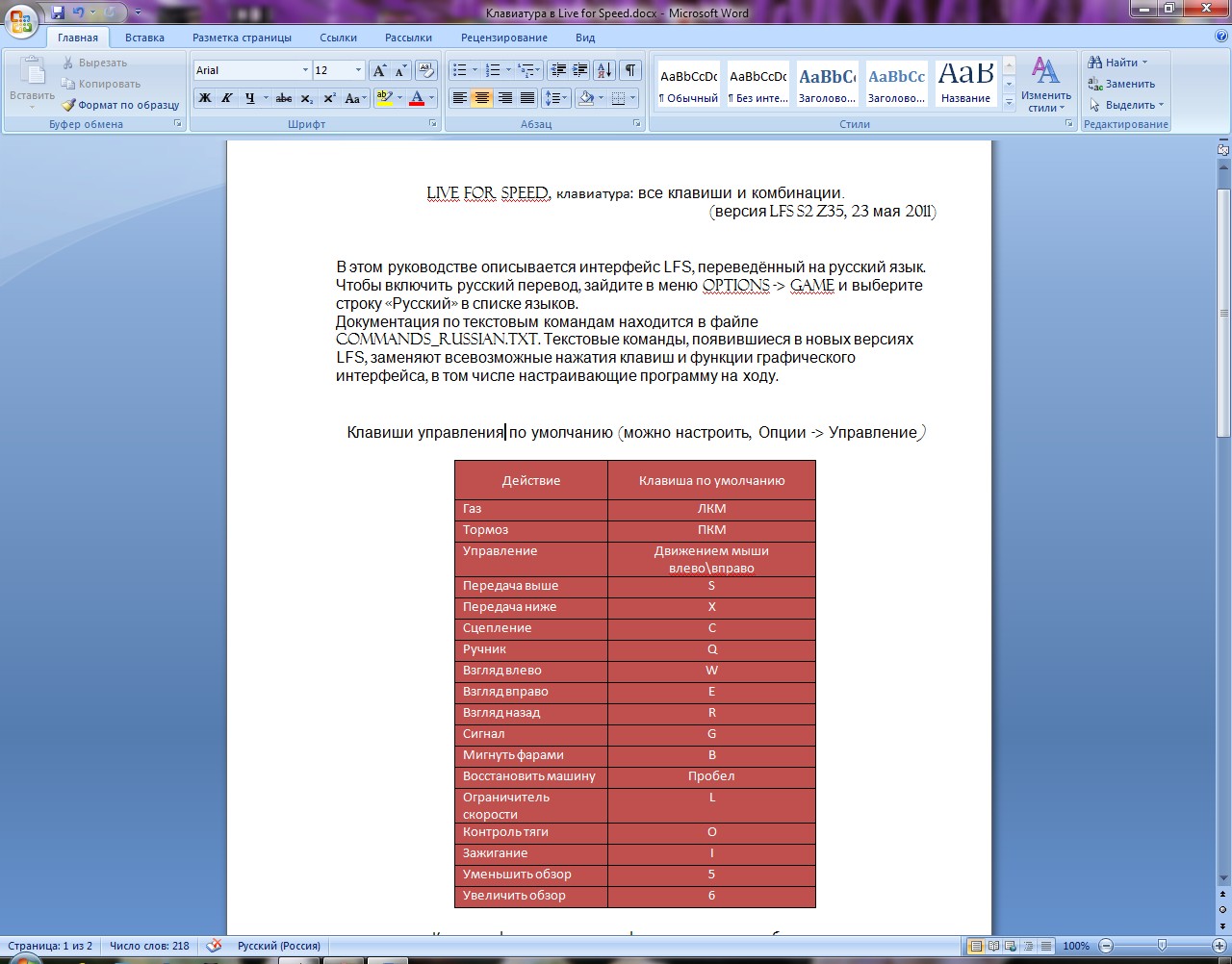This screenshot has width=1232, height=964.
Task: Sort the selected text alphabetically
Action: [x=604, y=70]
